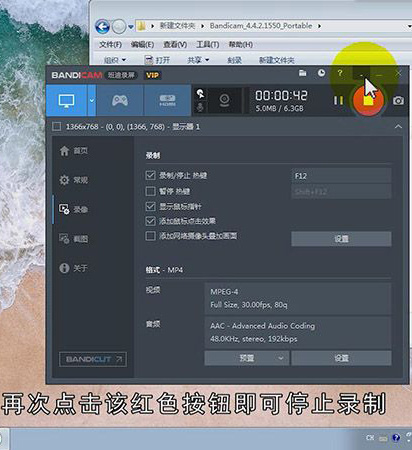Open Tools menu in Explorer window
412x450 pixels.
click(x=207, y=44)
